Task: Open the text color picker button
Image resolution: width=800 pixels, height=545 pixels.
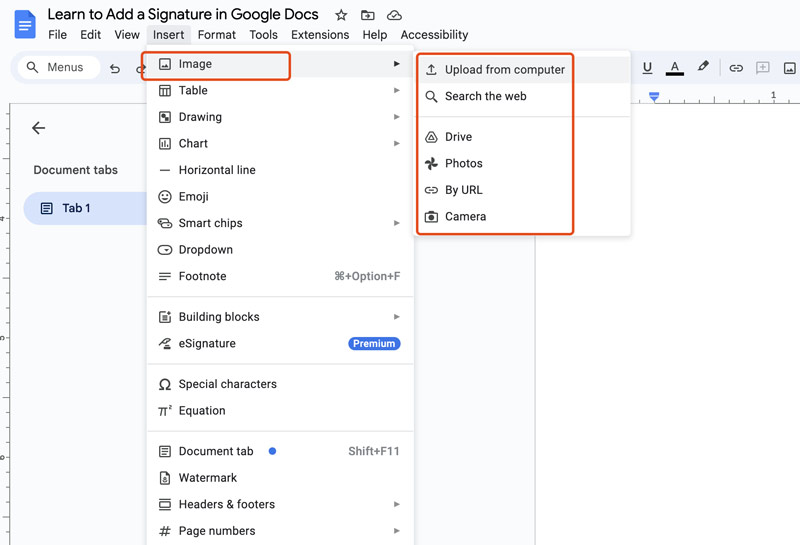Action: click(675, 68)
